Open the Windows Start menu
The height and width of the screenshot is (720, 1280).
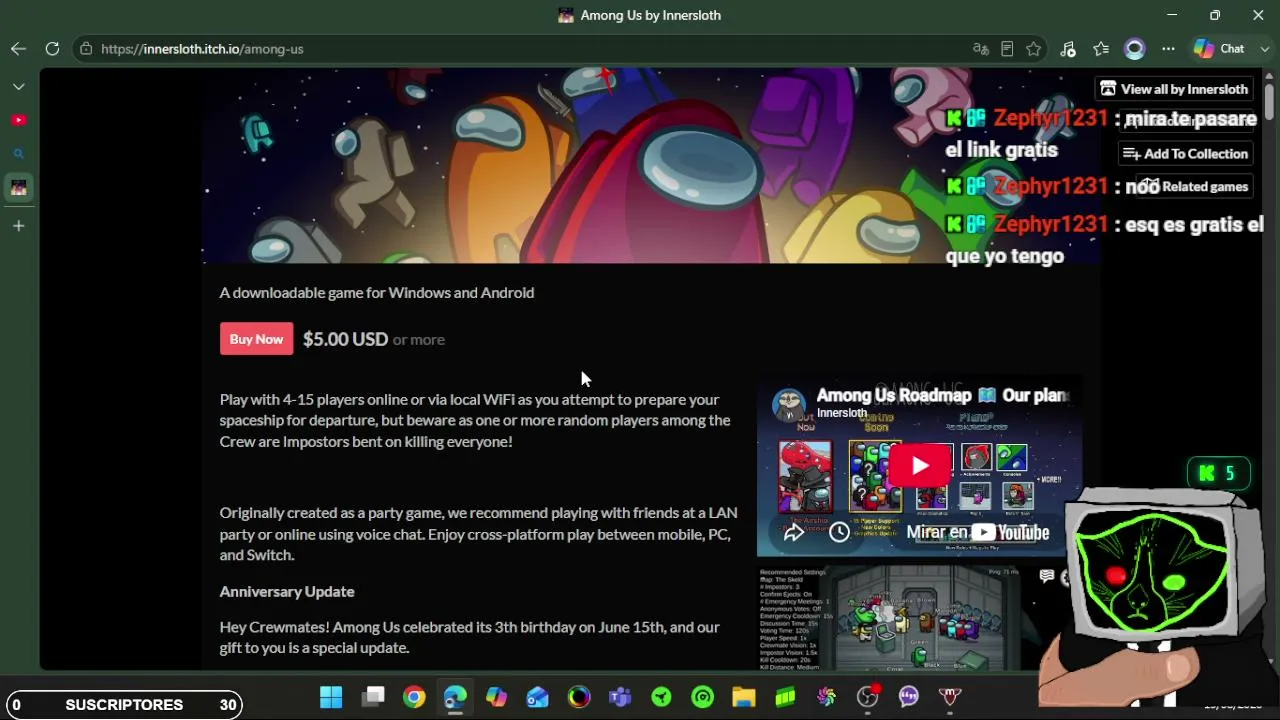[x=331, y=697]
